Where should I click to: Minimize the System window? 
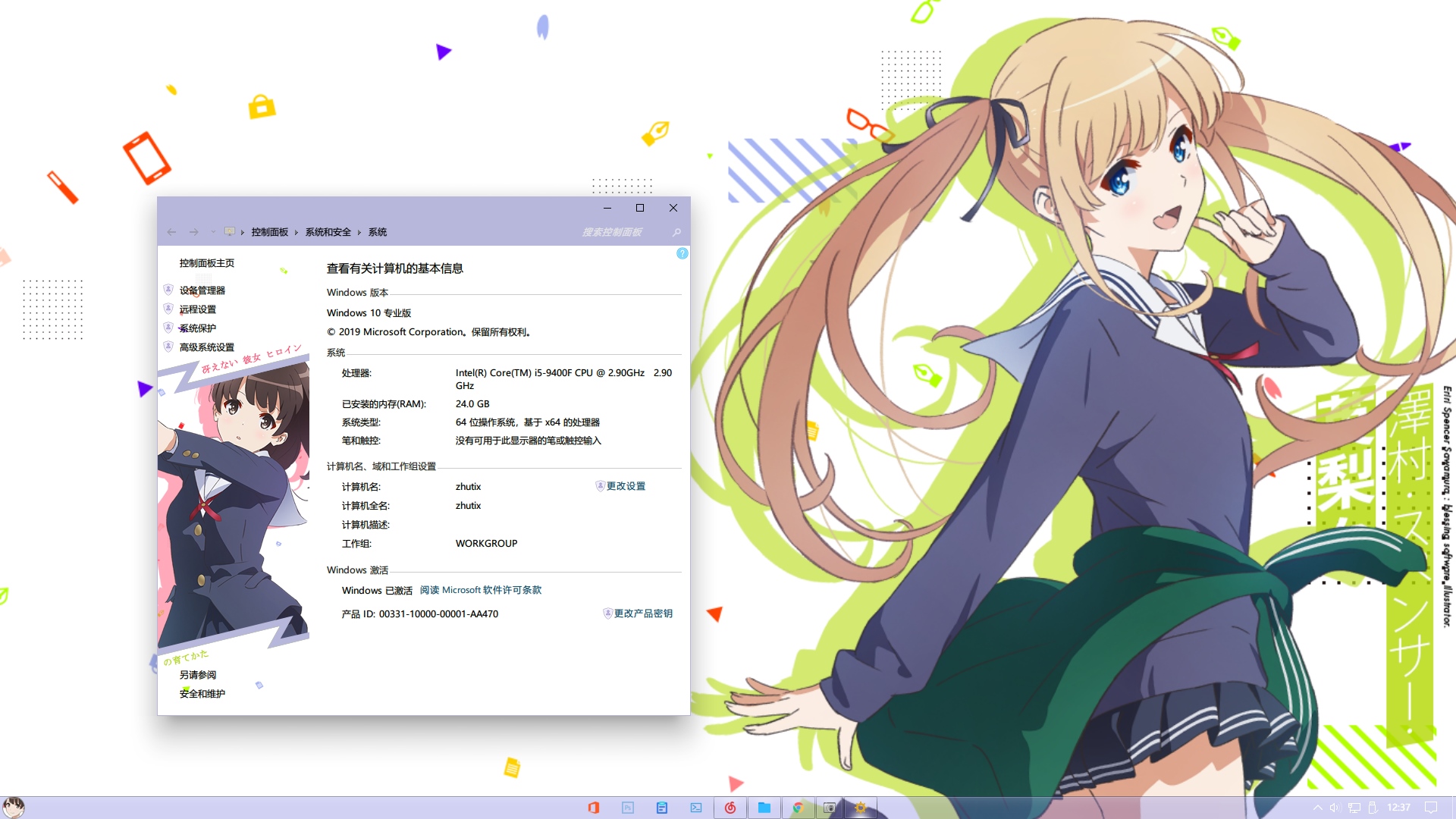[x=607, y=208]
